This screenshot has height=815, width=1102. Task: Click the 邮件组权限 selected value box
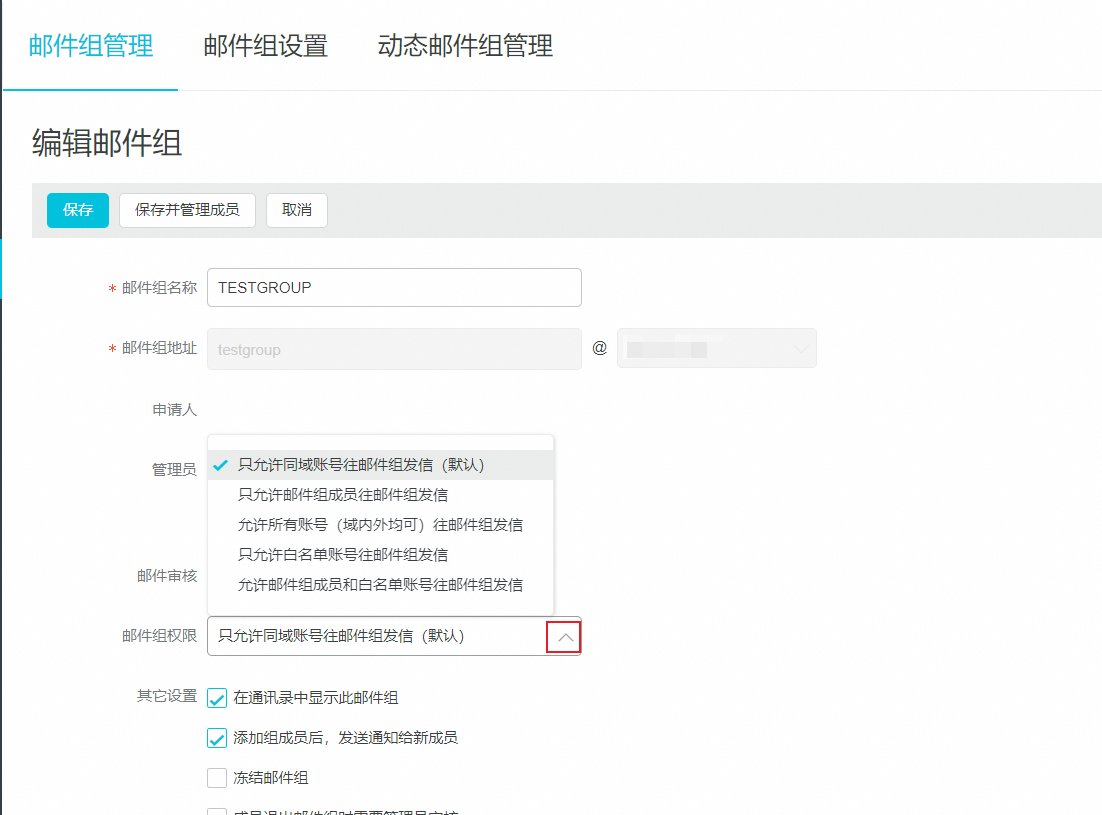click(375, 636)
